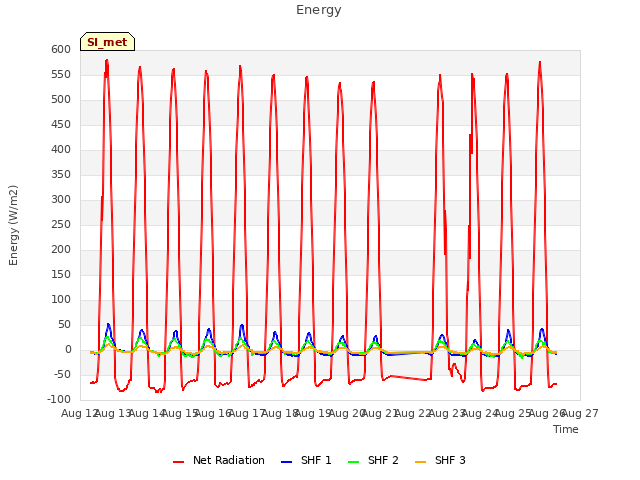Screen dimensions: 640x480
Task: Click the 450 y-axis tick label
Action: coord(61,124)
